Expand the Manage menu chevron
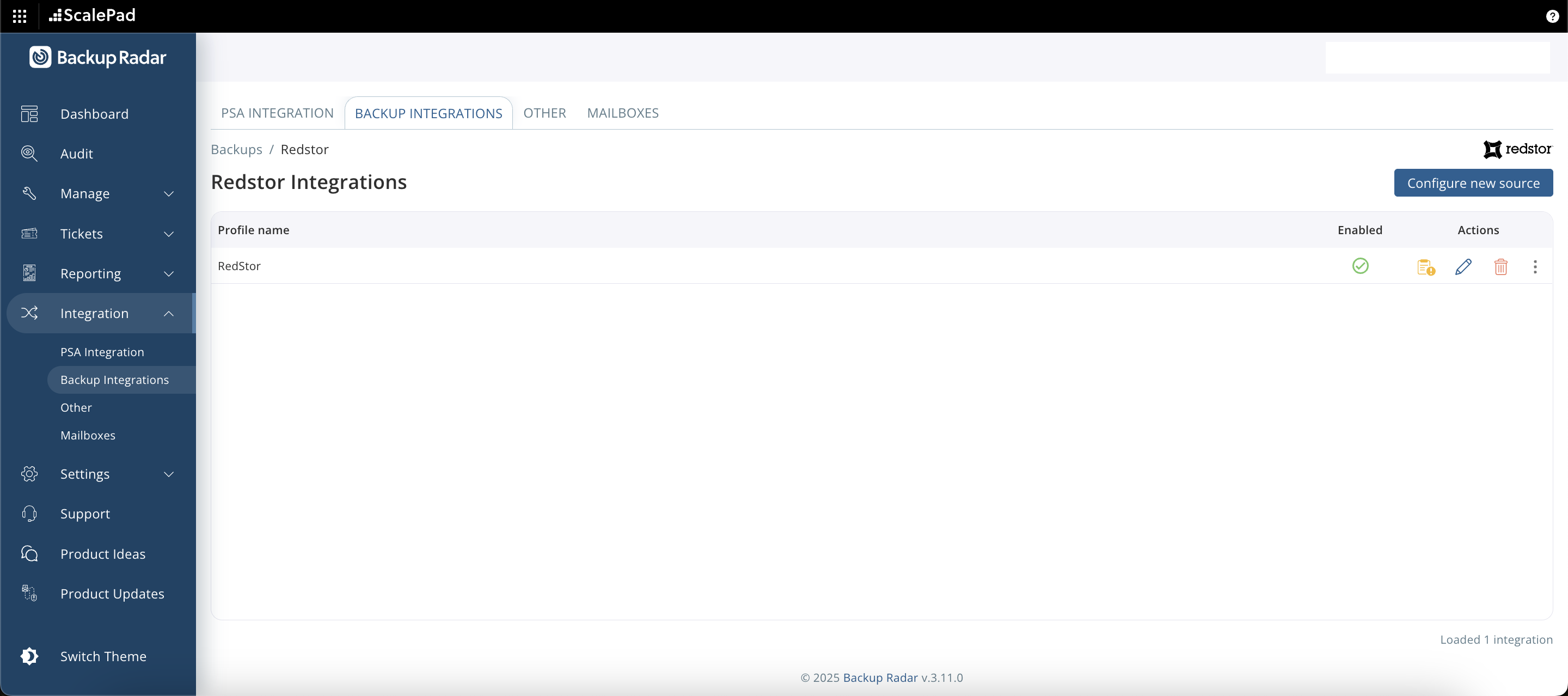The image size is (1568, 696). (x=169, y=194)
